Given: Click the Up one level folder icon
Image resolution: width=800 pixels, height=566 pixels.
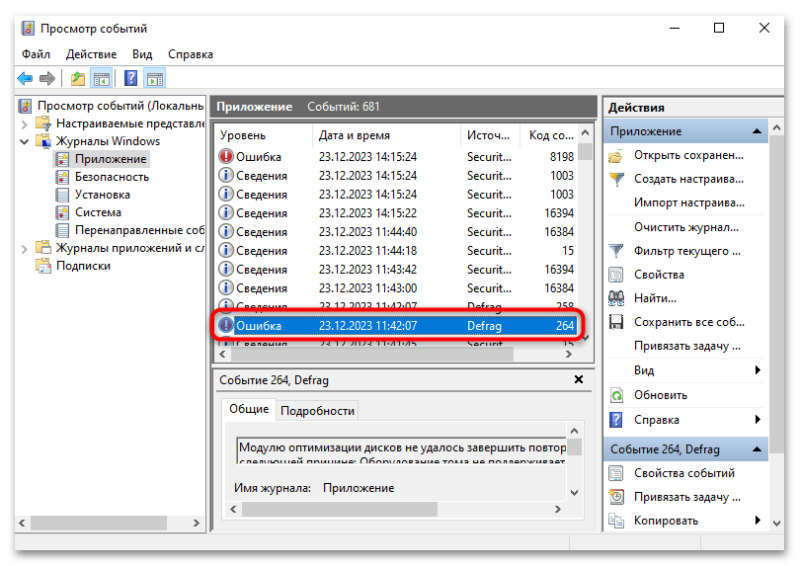Looking at the screenshot, I should pyautogui.click(x=78, y=79).
